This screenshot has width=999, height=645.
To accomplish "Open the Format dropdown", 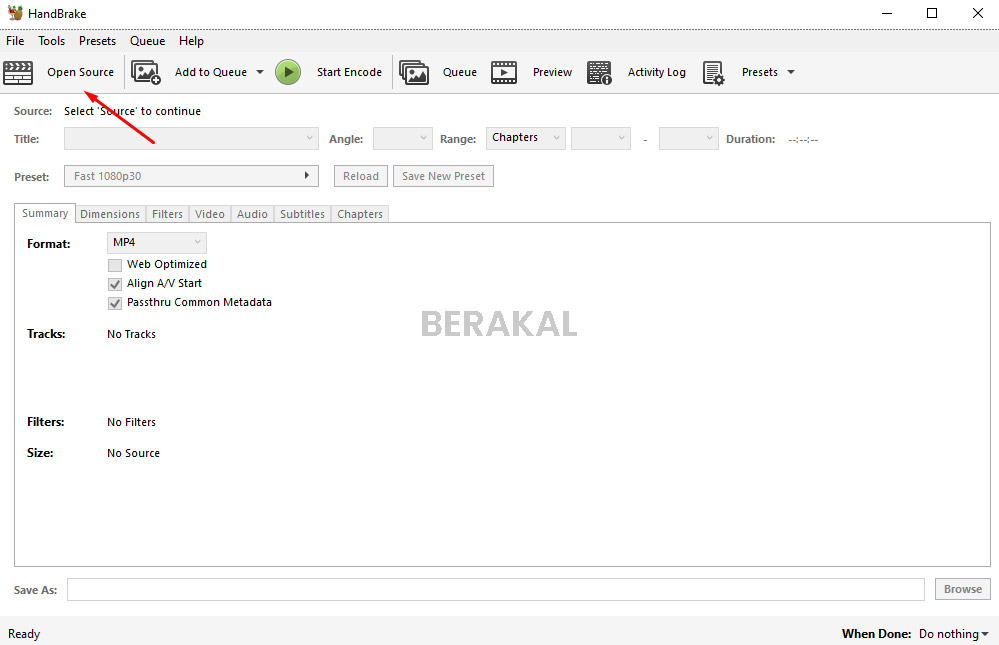I will [x=156, y=242].
